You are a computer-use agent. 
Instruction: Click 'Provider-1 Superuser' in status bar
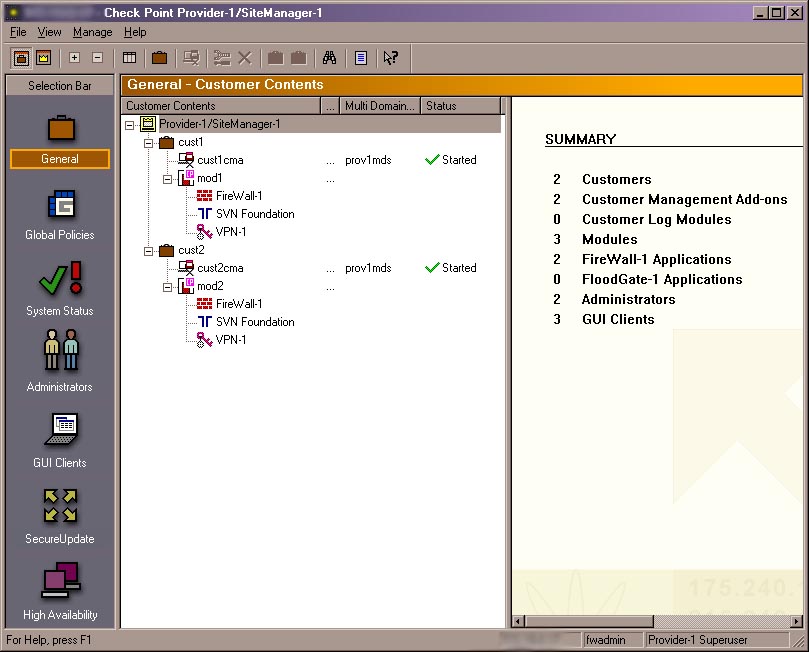(x=698, y=640)
